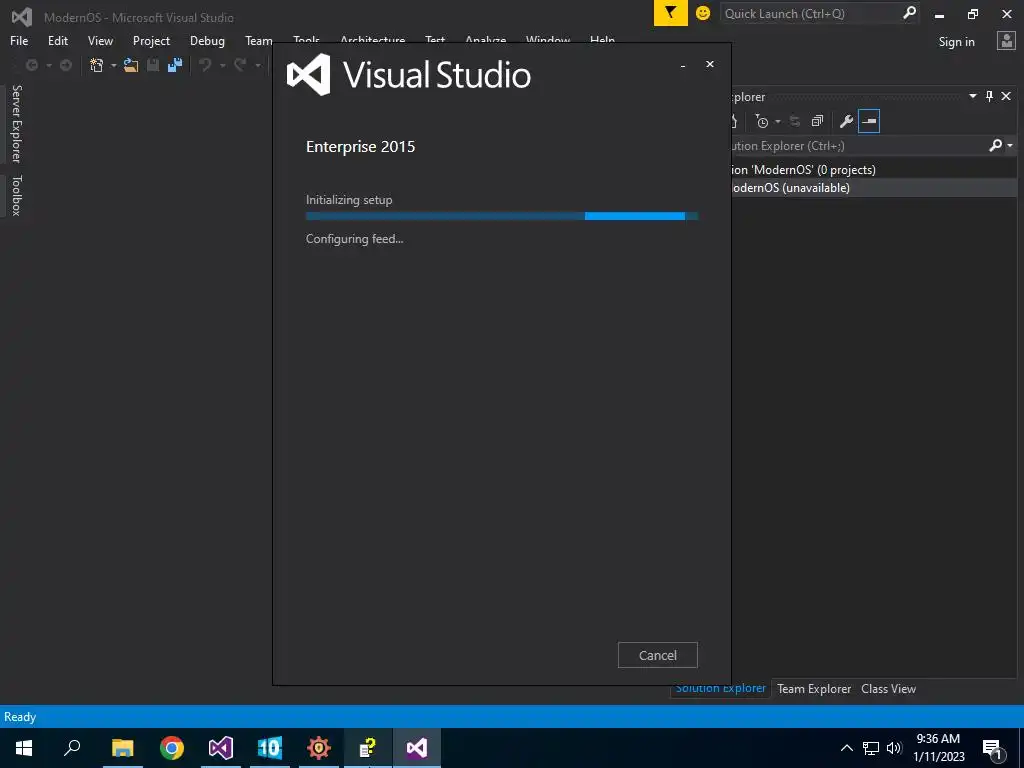The width and height of the screenshot is (1024, 768).
Task: Click the Quick Launch magnifier icon
Action: tap(909, 12)
